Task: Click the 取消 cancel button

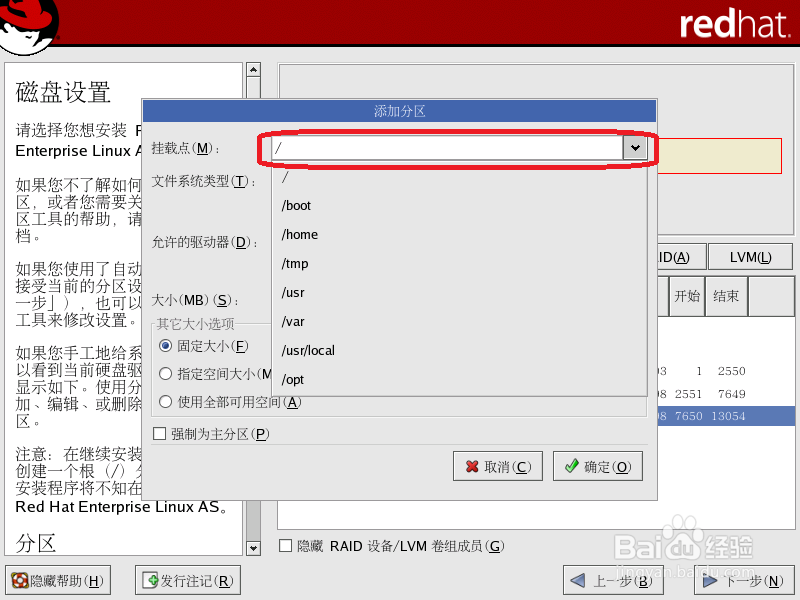Action: tap(497, 466)
